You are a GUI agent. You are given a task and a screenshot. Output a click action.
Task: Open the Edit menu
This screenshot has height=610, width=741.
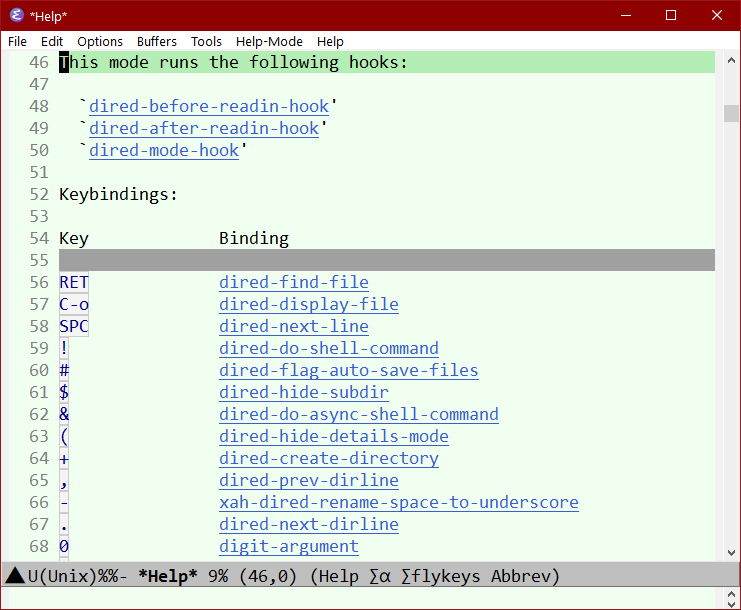52,42
